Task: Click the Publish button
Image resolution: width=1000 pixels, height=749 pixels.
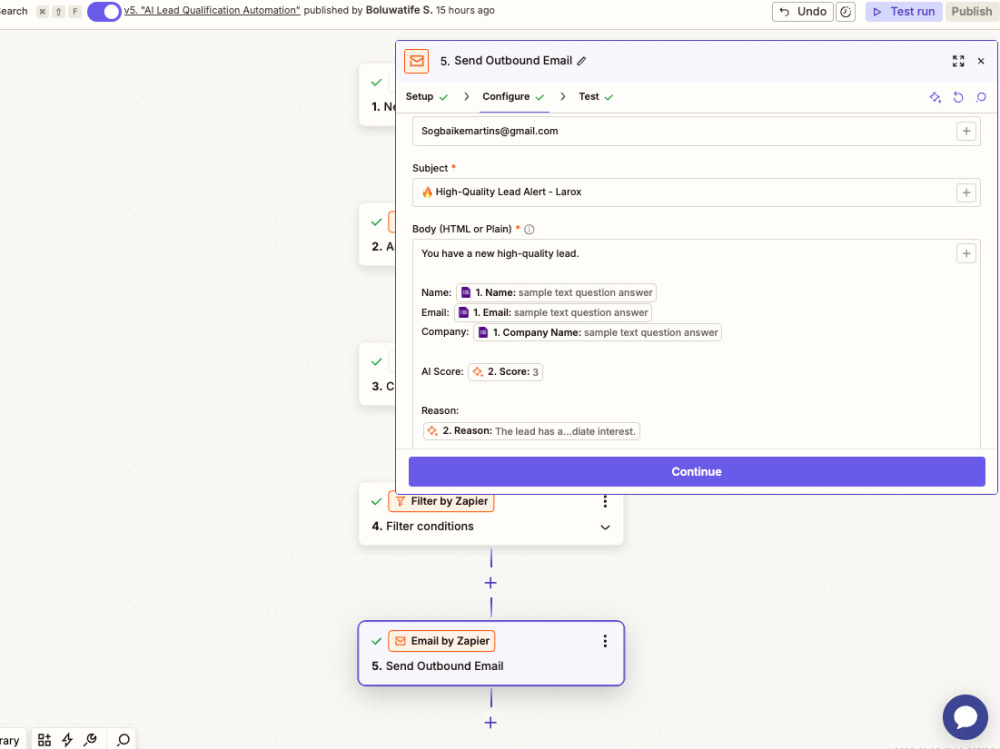Action: pyautogui.click(x=971, y=11)
